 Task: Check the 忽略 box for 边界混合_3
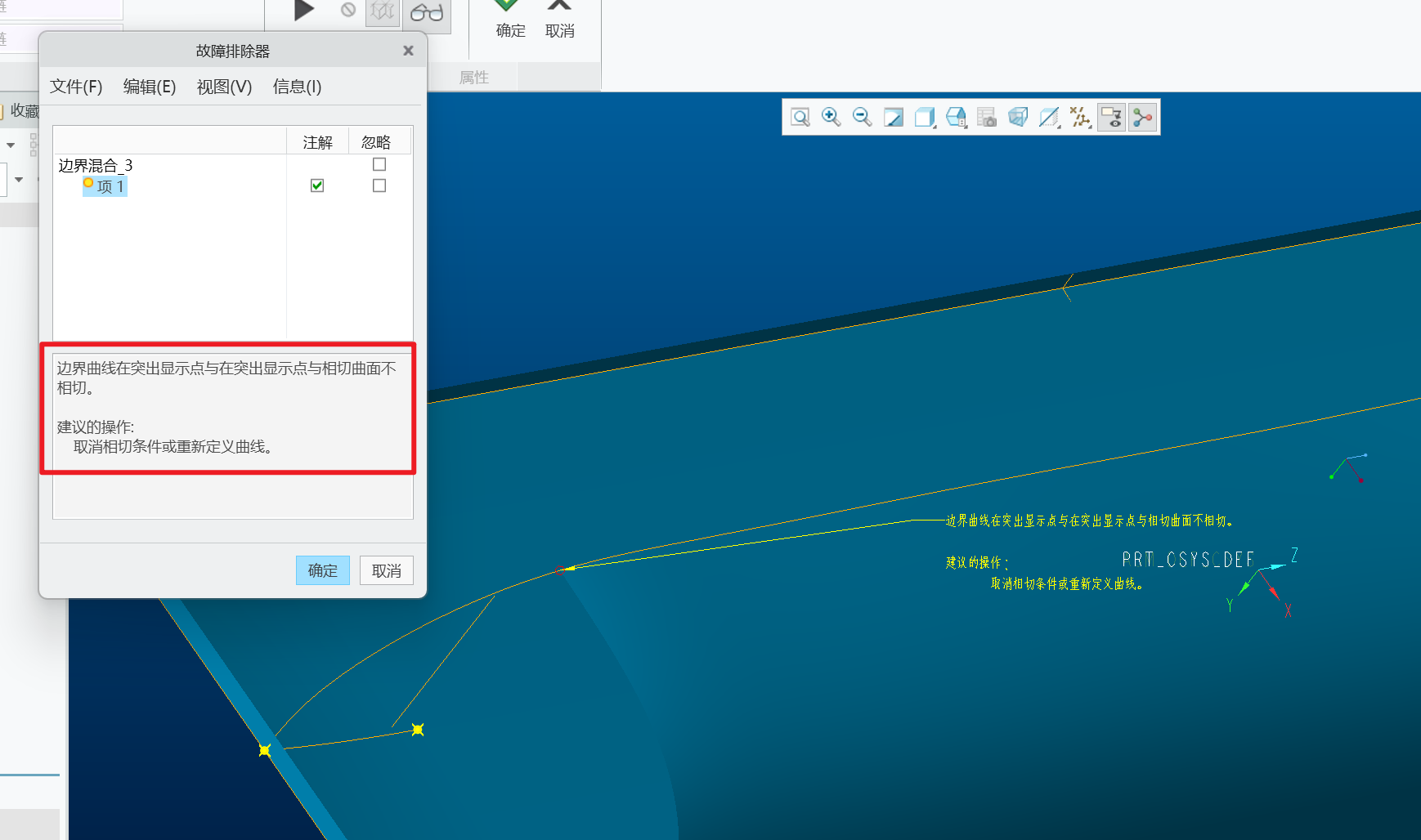tap(379, 164)
